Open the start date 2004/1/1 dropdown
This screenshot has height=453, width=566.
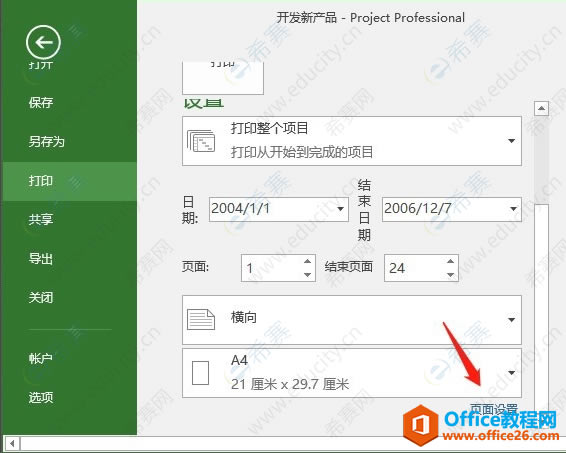[340, 209]
